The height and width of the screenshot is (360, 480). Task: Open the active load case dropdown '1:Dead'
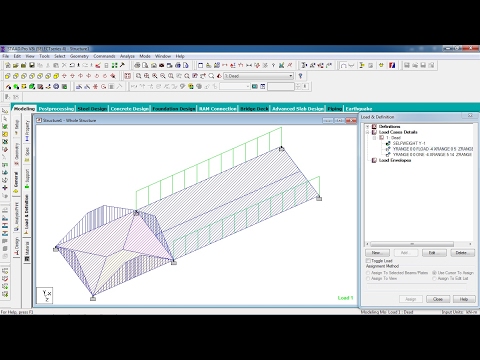258,76
